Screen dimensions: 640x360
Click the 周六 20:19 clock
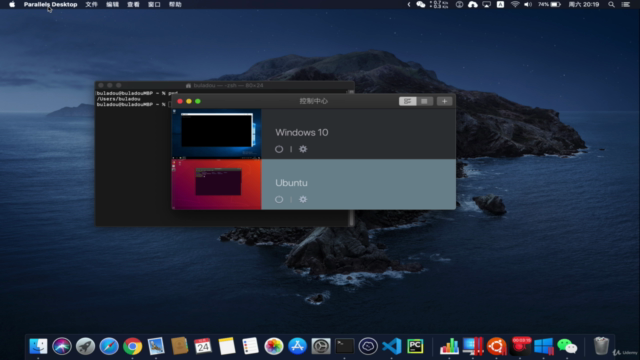point(584,4)
